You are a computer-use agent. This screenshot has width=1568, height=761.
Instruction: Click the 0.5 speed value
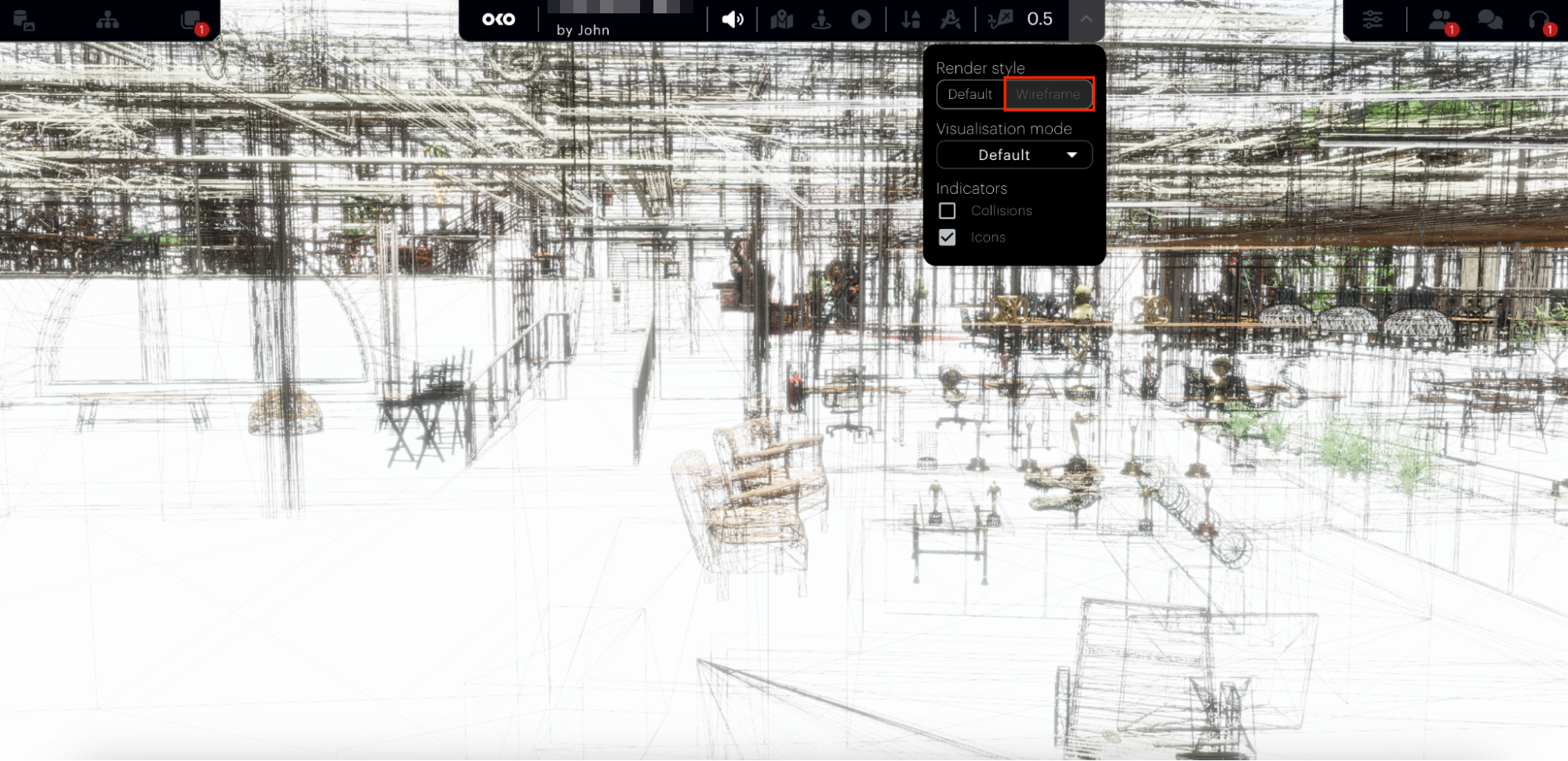coord(1039,20)
